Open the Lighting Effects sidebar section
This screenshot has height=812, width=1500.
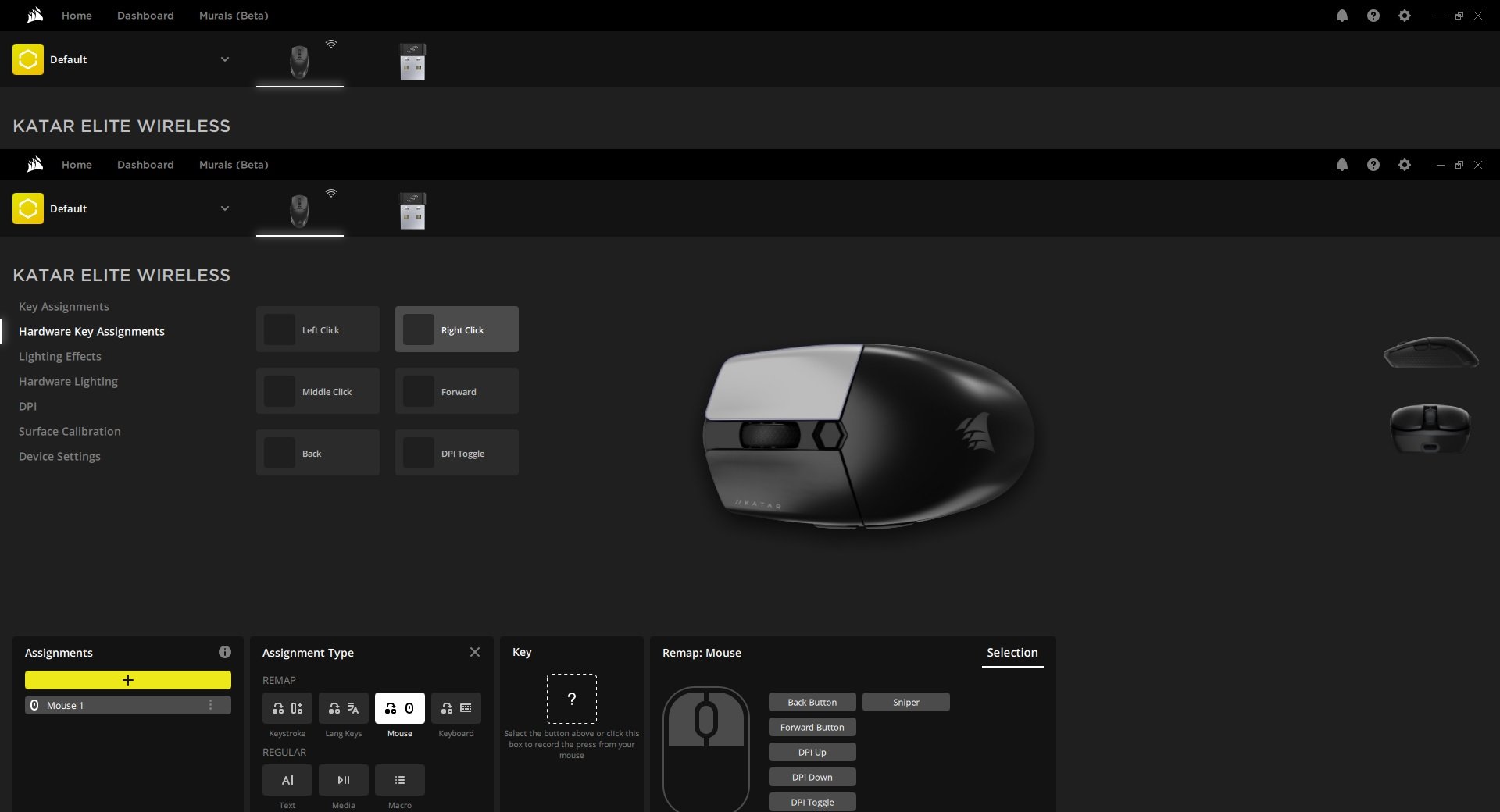click(60, 356)
